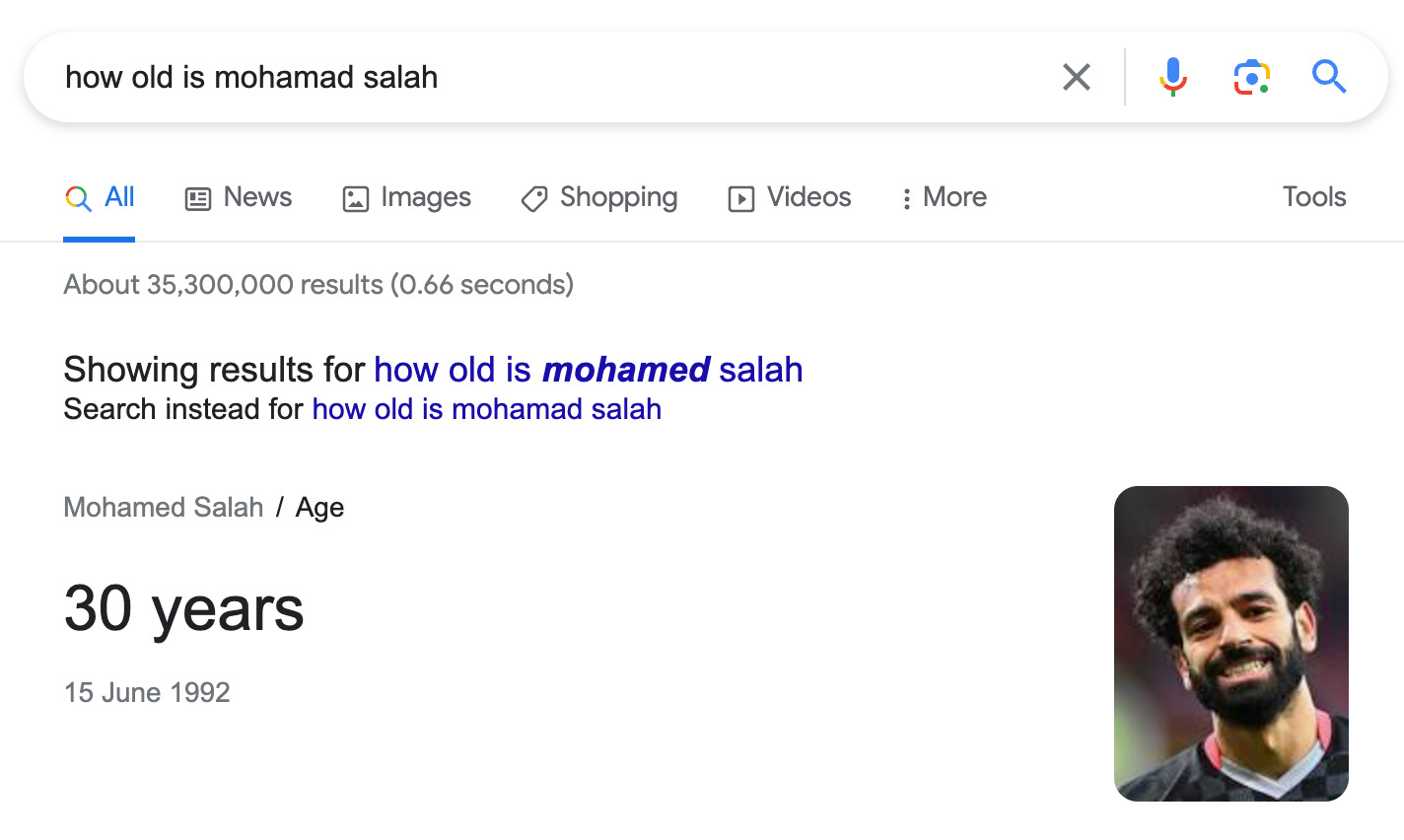Open the More search categories menu
Viewport: 1404px width, 840px height.
point(945,197)
